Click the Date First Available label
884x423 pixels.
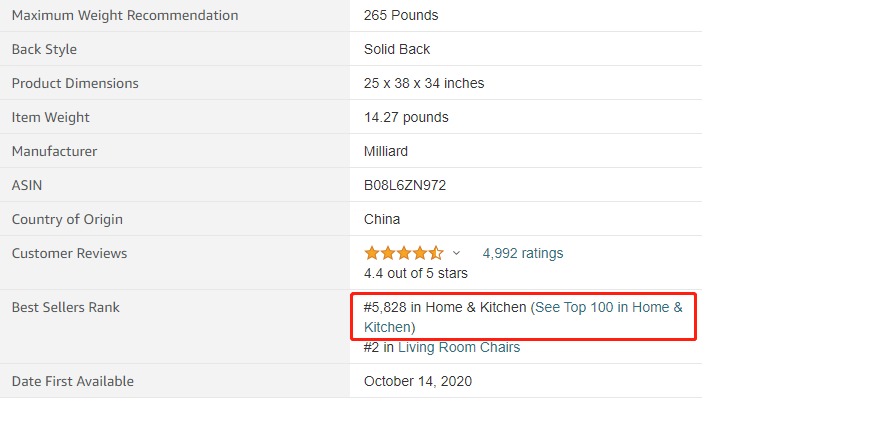[73, 381]
